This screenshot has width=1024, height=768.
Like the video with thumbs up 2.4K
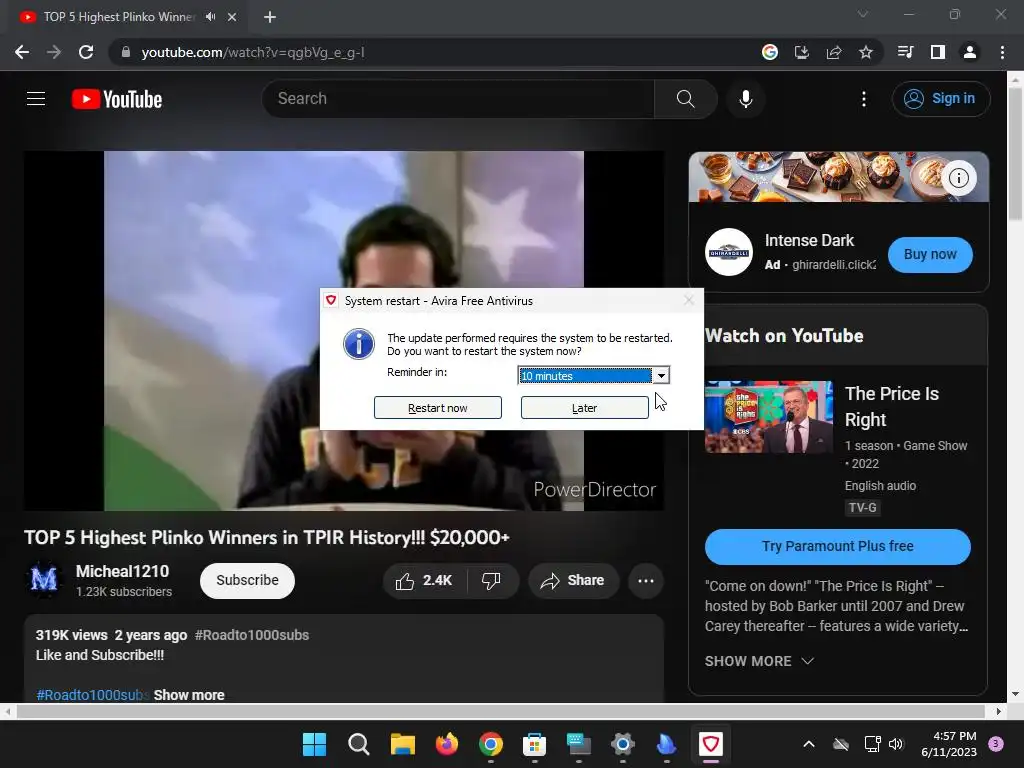(x=424, y=581)
